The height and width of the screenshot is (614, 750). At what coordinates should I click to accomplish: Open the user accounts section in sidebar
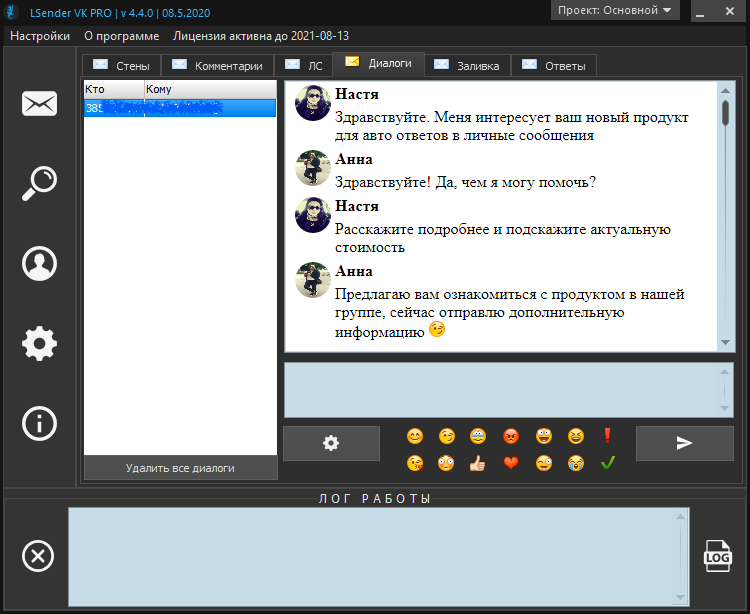39,263
